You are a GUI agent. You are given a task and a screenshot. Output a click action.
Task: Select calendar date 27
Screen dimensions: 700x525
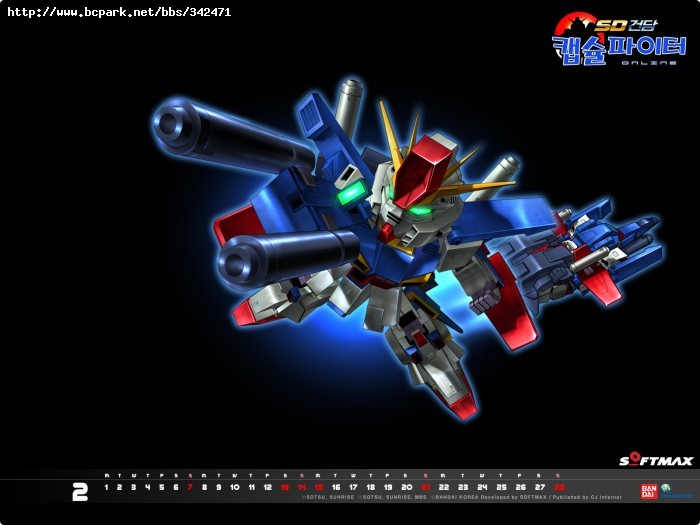[x=540, y=487]
